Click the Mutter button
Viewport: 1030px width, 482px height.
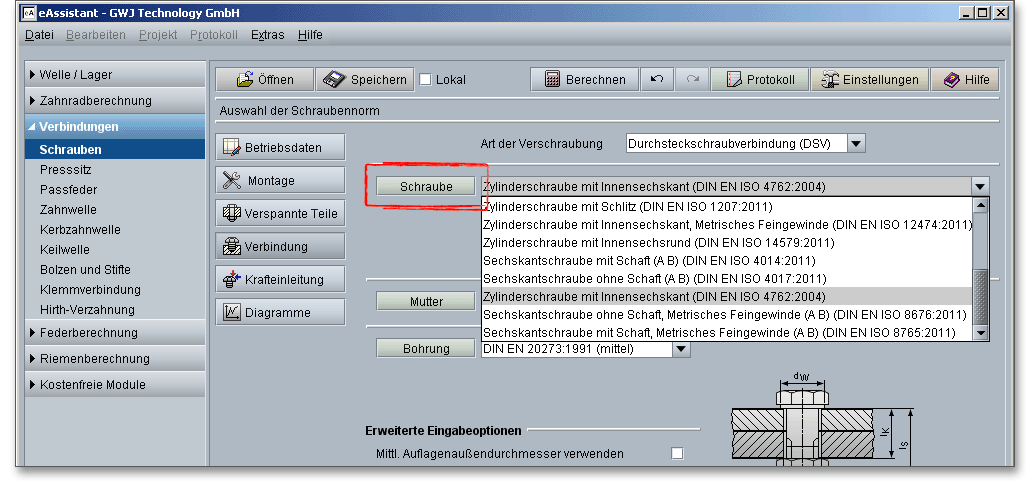[425, 301]
